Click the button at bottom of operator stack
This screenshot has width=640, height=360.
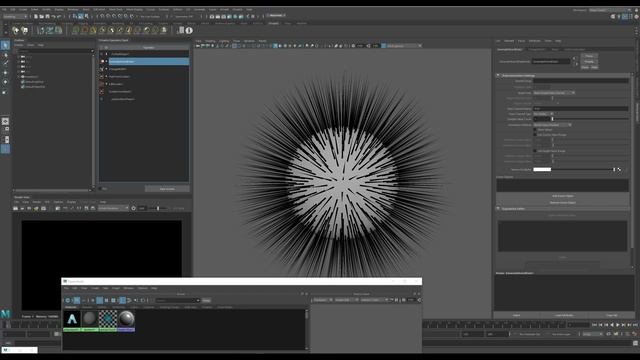(x=167, y=189)
